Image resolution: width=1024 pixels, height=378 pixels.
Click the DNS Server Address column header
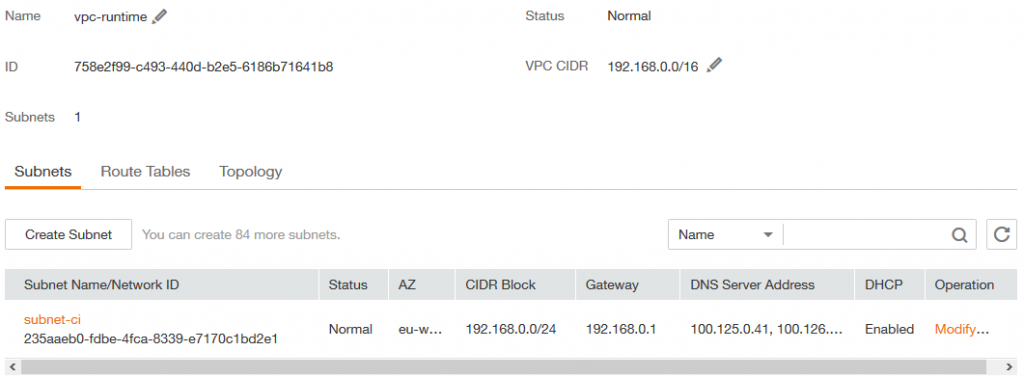752,285
